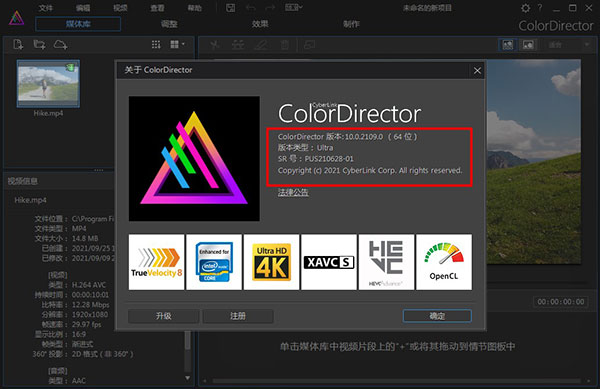600x389 pixels.
Task: Click the import media folder icon
Action: click(39, 45)
